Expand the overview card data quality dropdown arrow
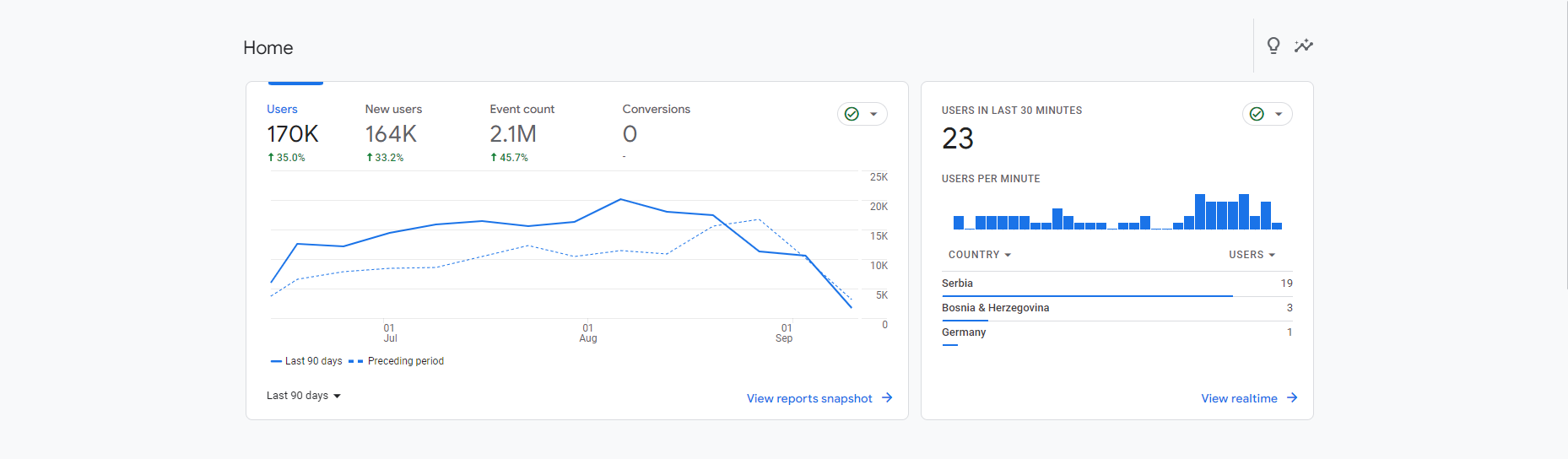This screenshot has width=1568, height=459. click(x=873, y=114)
